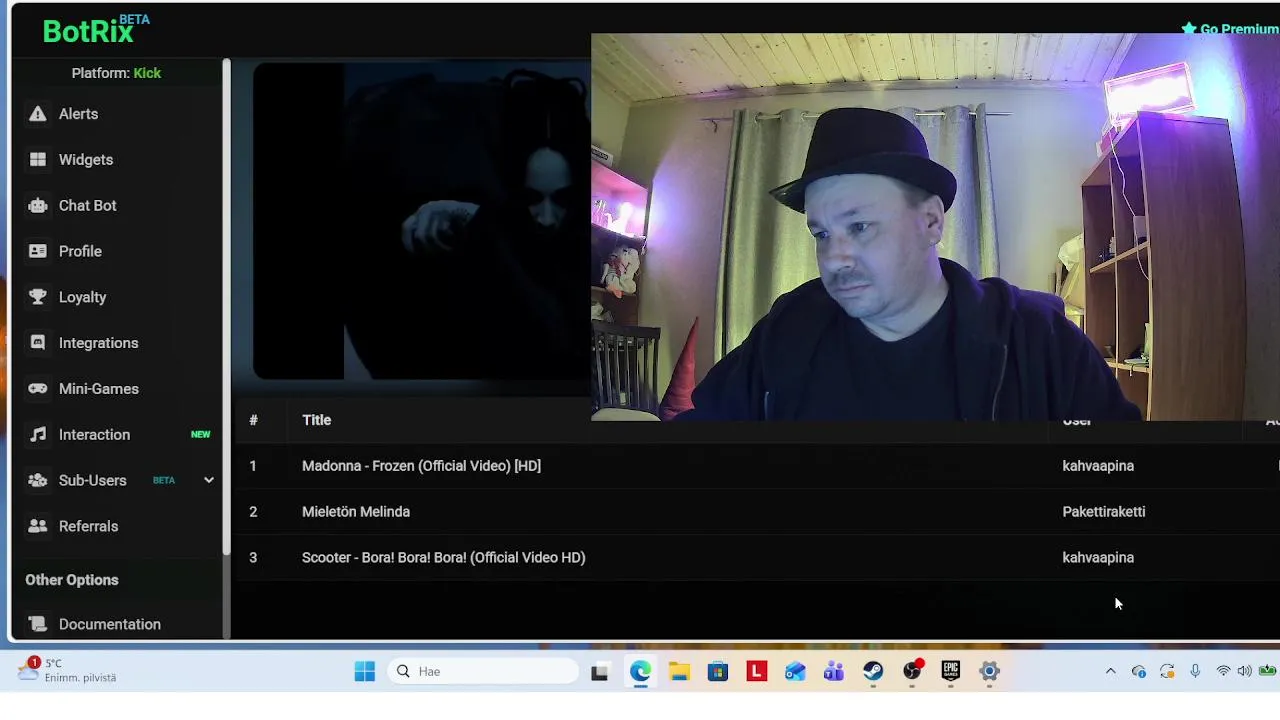Click the song request video player
Viewport: 1280px width, 720px height.
click(x=421, y=221)
